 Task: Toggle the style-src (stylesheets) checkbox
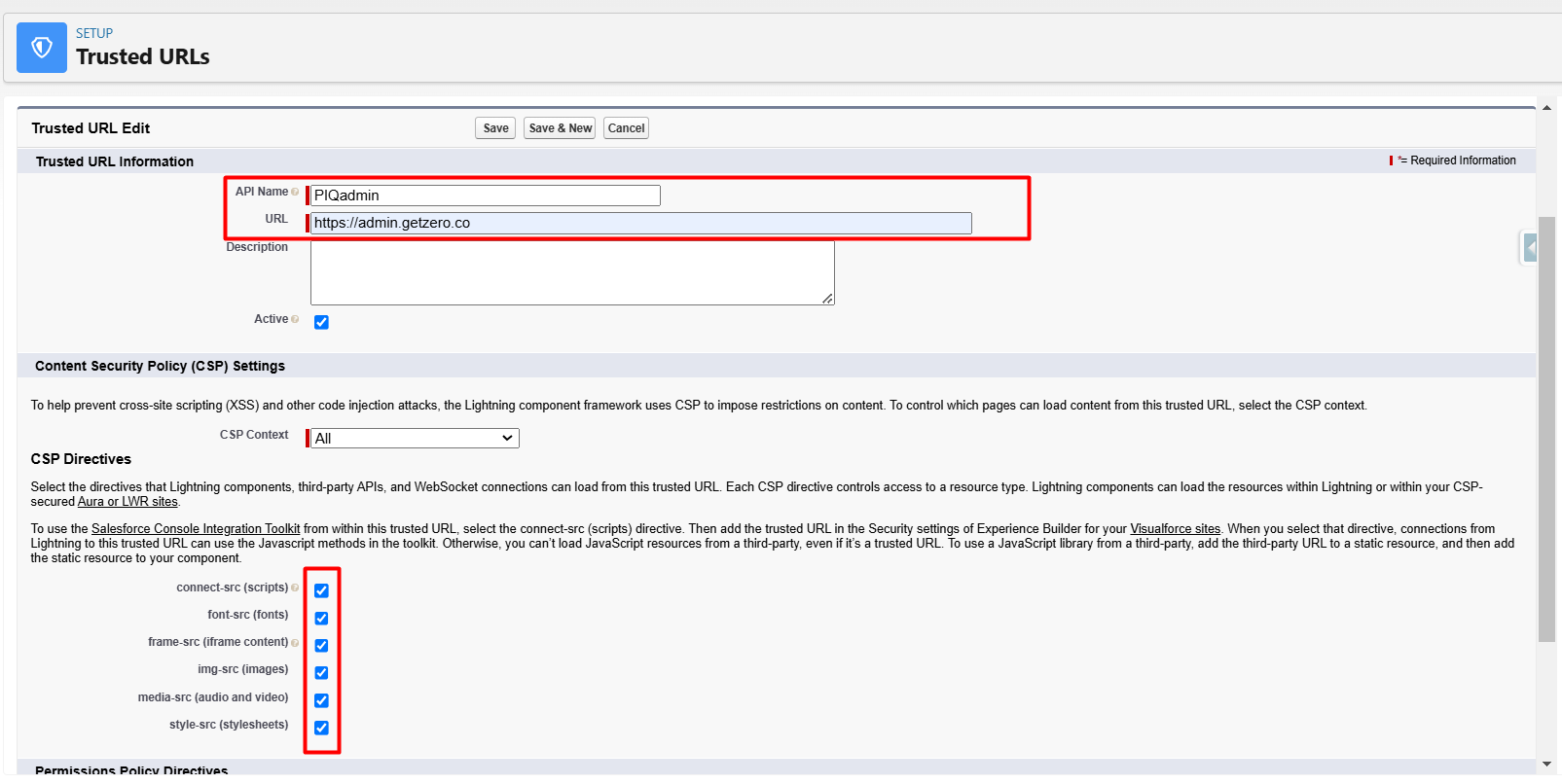tap(321, 728)
